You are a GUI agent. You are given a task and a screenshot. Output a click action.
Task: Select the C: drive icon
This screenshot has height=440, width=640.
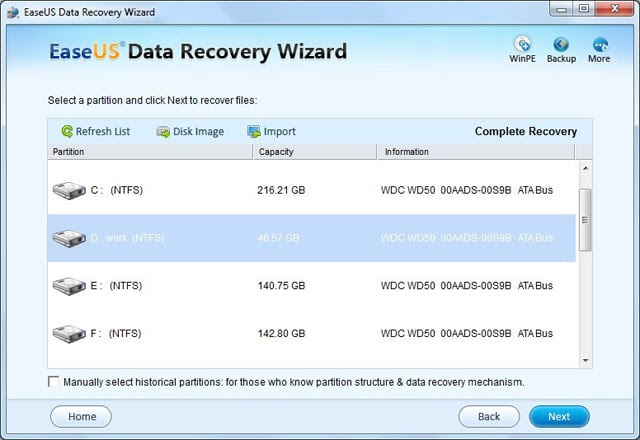click(x=69, y=190)
